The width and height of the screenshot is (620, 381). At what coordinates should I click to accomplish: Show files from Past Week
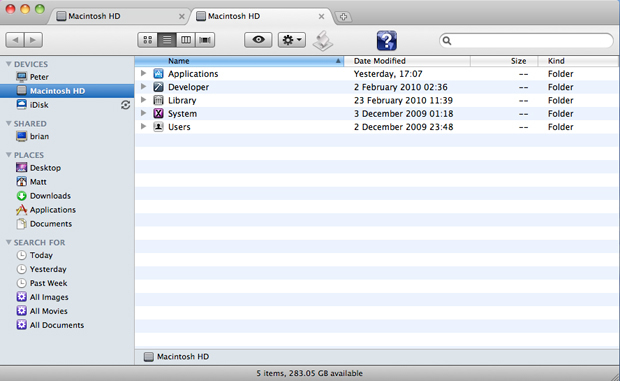pos(67,283)
